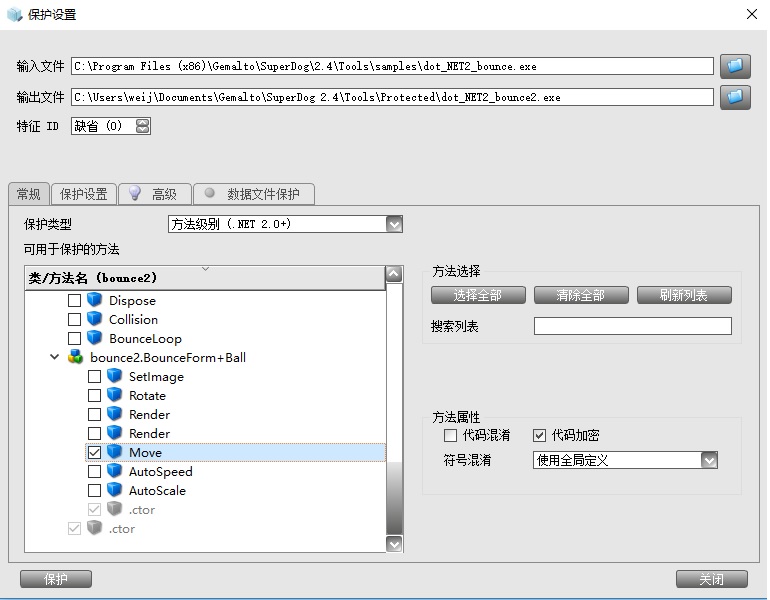
Task: Enable the 代码混淆 checkbox
Action: (x=450, y=436)
